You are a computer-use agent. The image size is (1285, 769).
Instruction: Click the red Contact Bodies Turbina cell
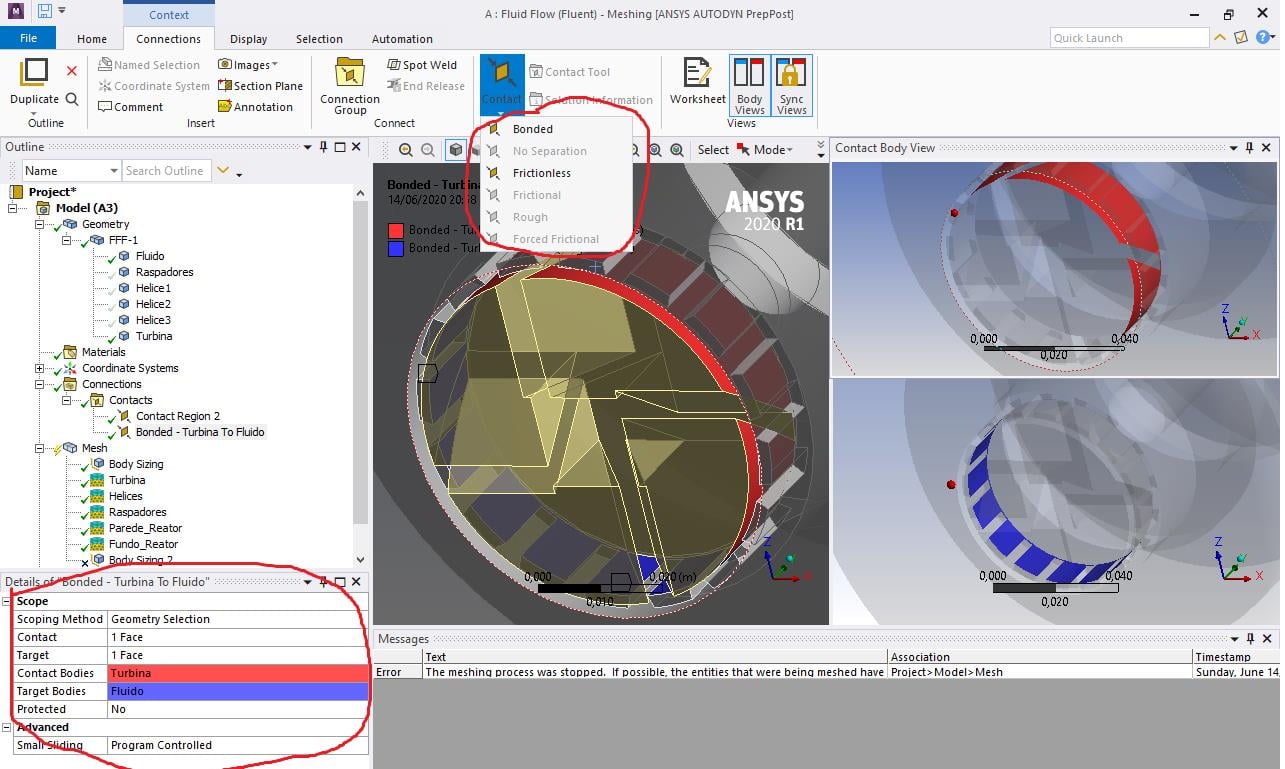(238, 673)
